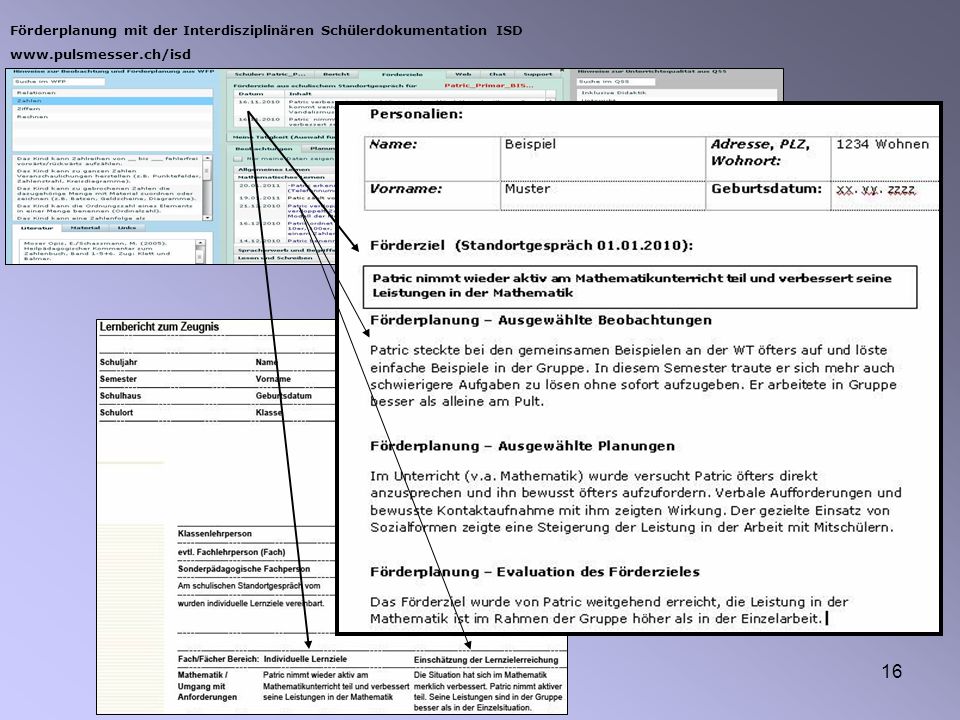This screenshot has width=960, height=720.
Task: Click the Ausgewählte Beobachtungen heading
Action: tap(541, 320)
